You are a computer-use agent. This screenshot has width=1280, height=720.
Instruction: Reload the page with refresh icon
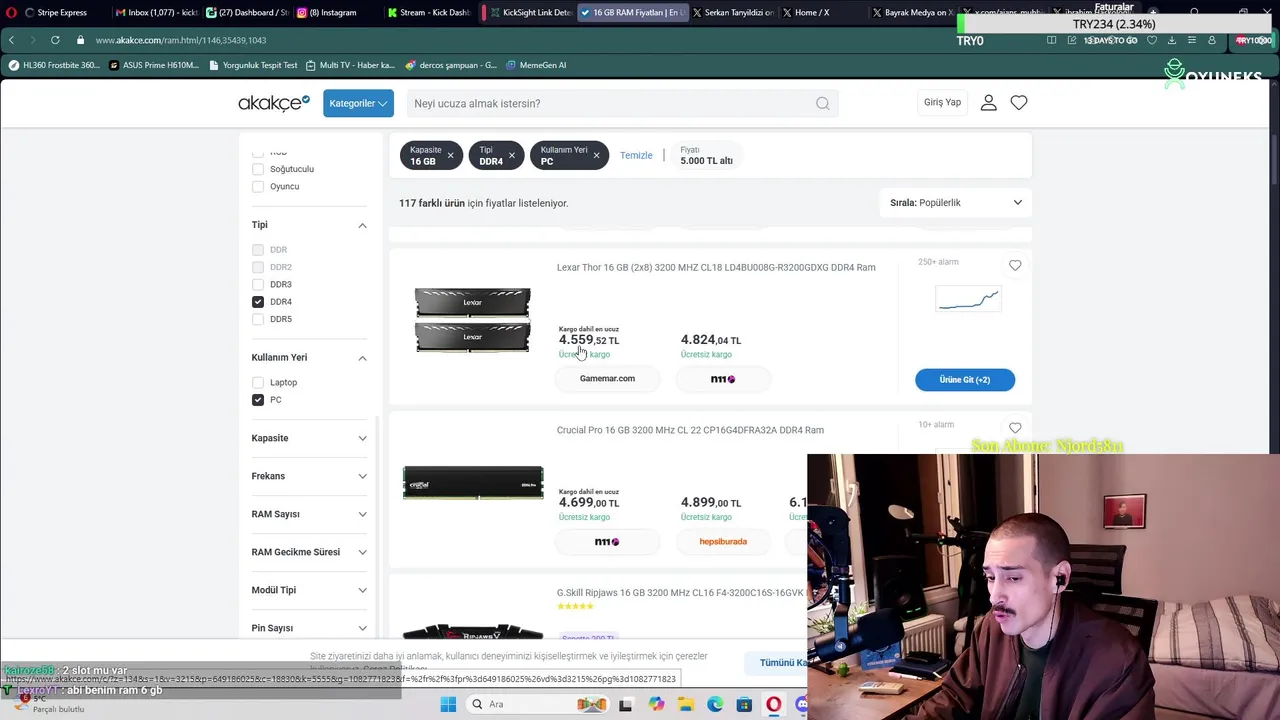coord(55,40)
